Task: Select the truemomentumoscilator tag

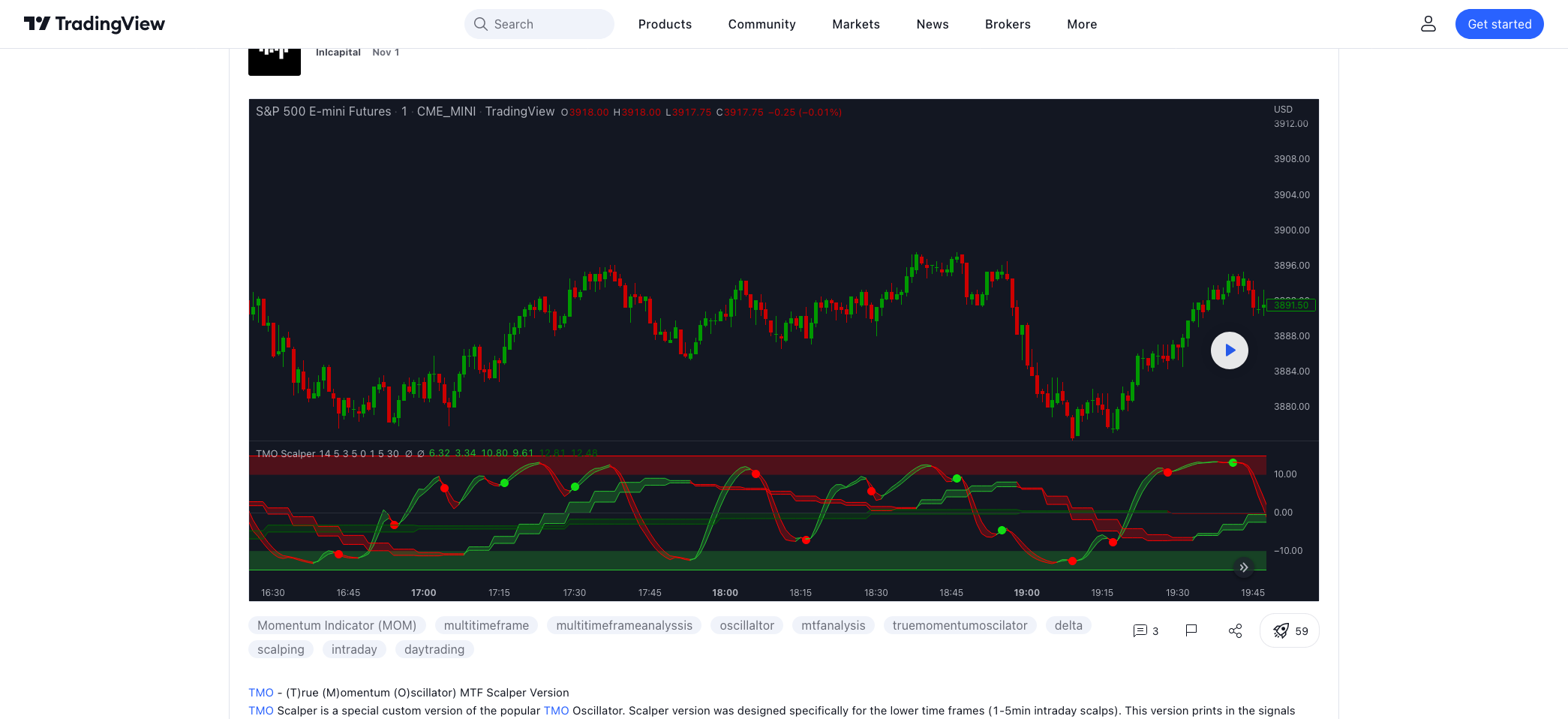Action: (x=960, y=625)
